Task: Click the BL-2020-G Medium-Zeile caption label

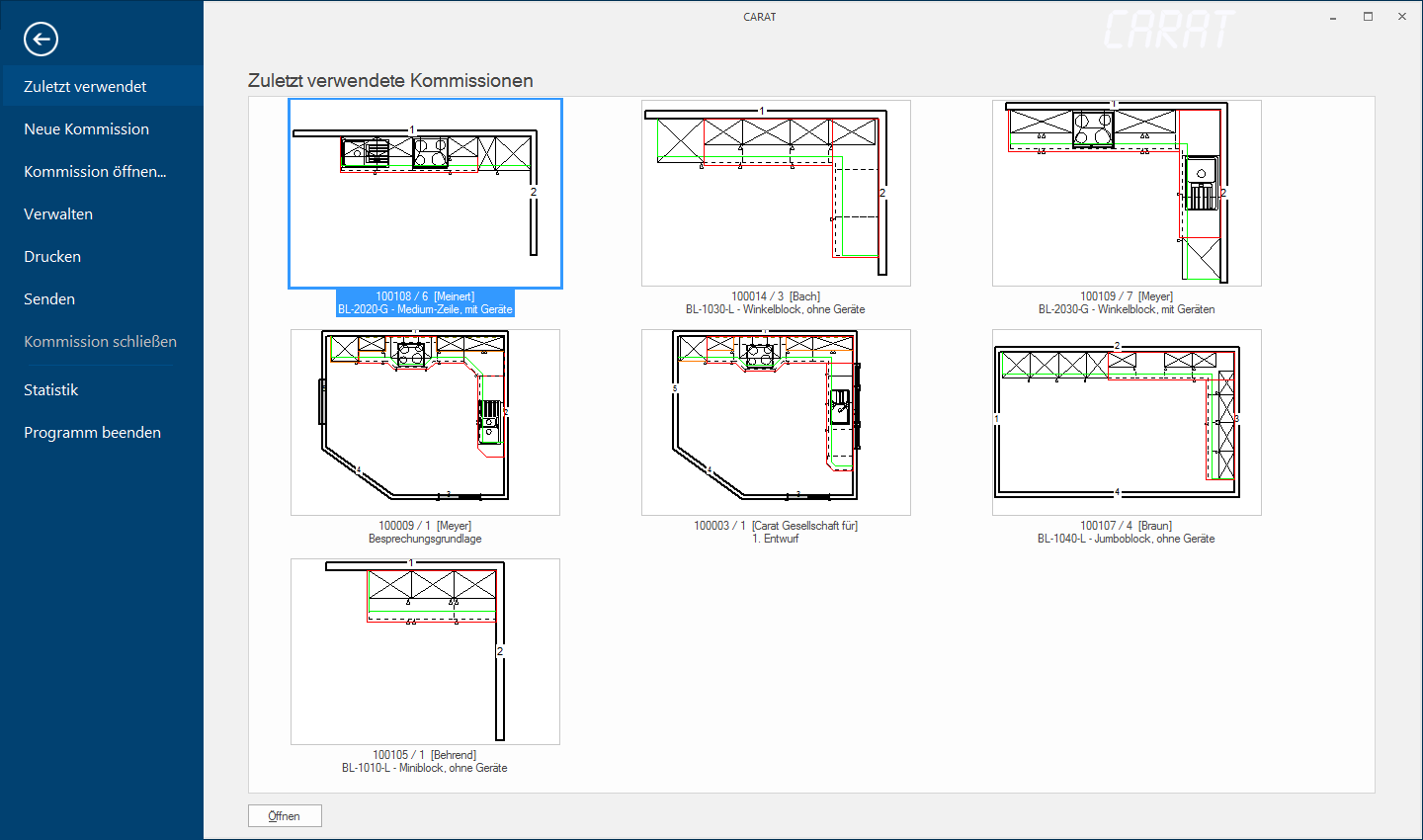Action: [425, 309]
